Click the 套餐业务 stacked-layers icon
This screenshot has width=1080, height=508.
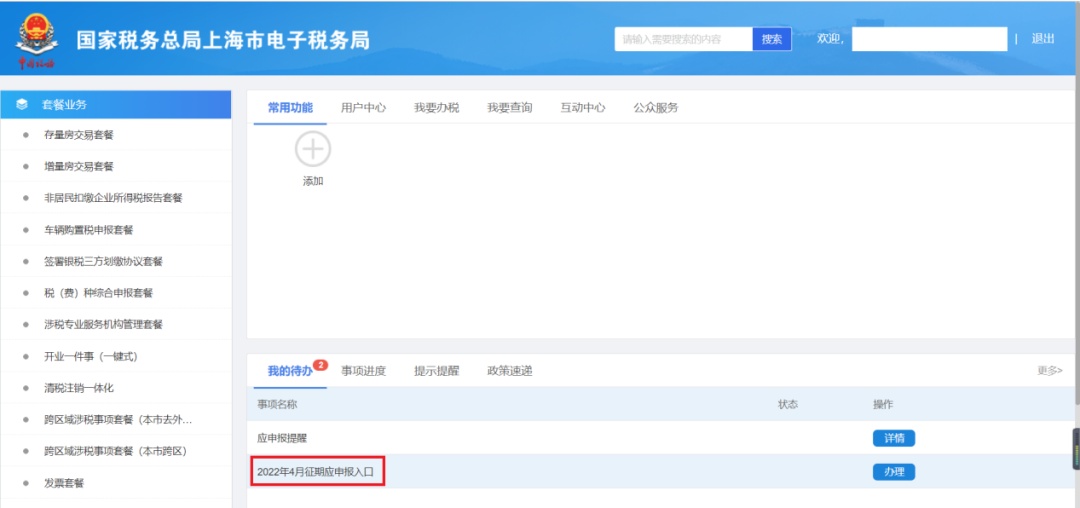coord(22,105)
